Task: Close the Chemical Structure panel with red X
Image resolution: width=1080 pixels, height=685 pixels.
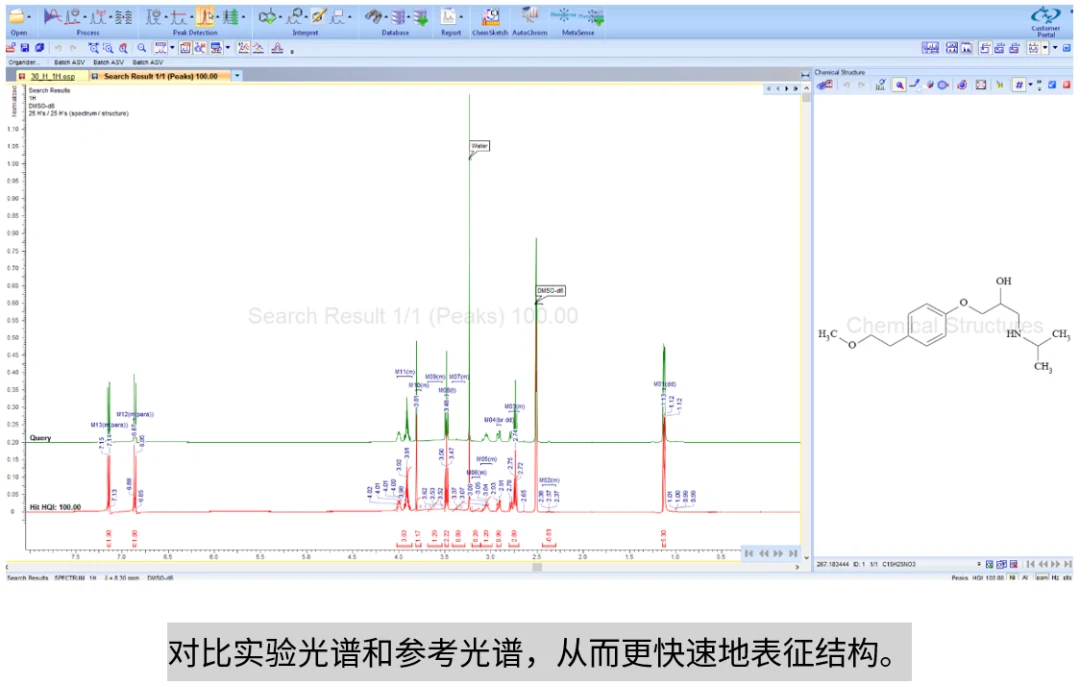Action: point(1066,85)
